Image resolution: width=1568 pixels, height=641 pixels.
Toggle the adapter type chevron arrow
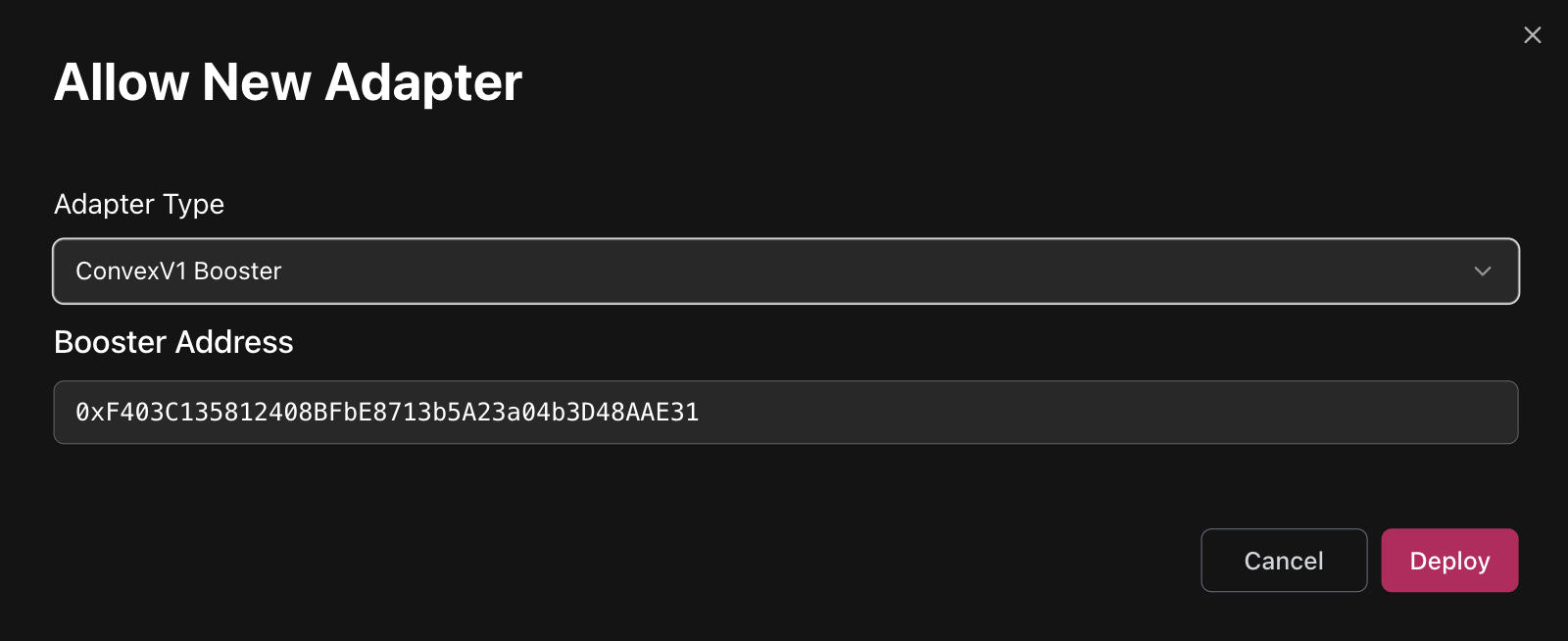tap(1482, 271)
